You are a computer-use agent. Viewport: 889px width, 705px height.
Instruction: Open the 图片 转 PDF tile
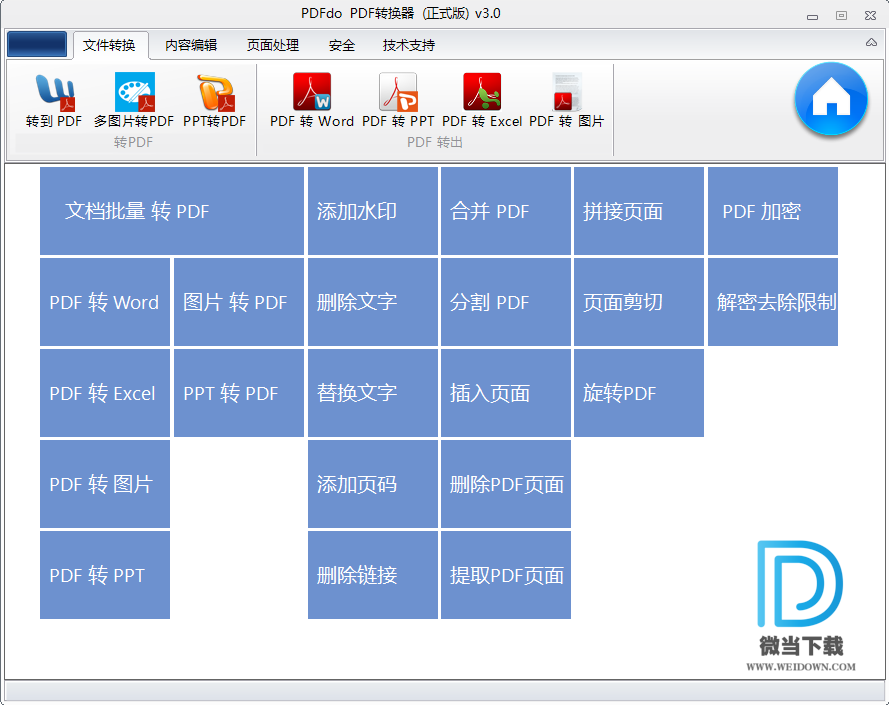(x=239, y=302)
